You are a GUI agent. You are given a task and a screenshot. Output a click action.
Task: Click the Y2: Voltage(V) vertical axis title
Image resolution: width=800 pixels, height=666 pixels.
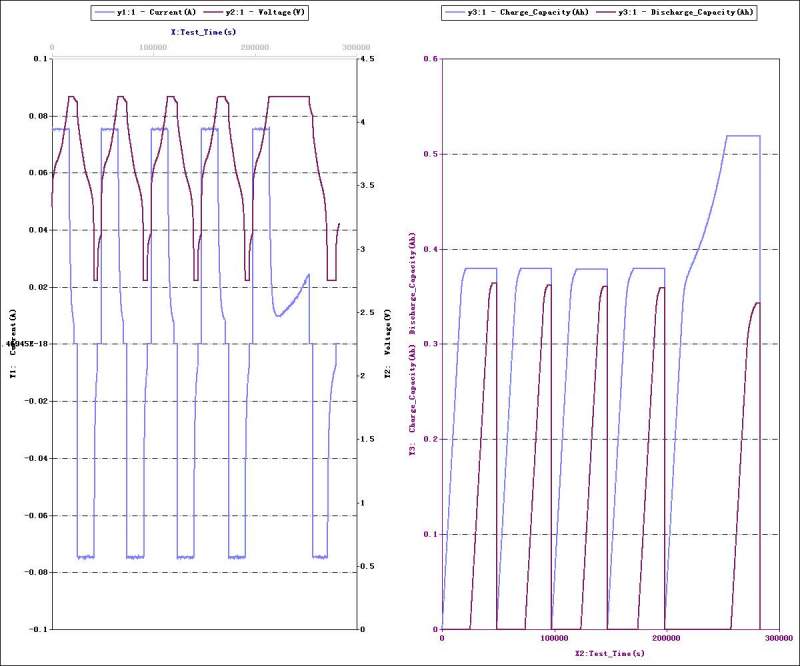pos(387,343)
